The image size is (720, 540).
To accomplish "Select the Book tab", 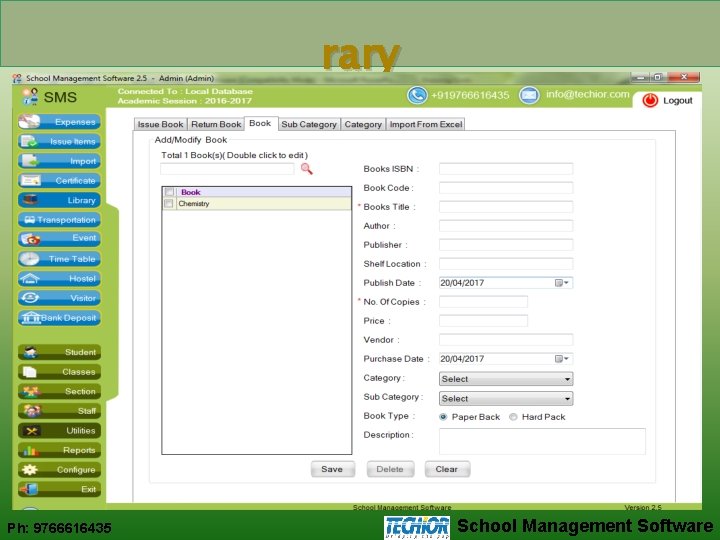I will click(x=260, y=124).
